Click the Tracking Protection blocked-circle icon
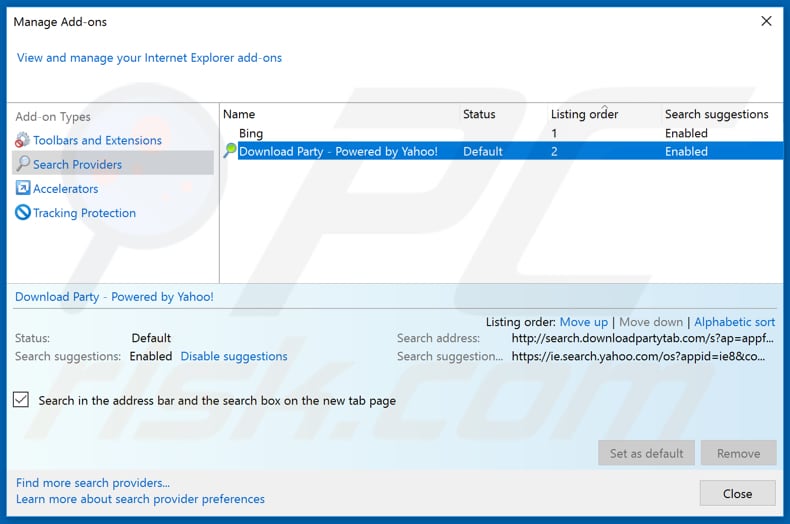 (23, 212)
